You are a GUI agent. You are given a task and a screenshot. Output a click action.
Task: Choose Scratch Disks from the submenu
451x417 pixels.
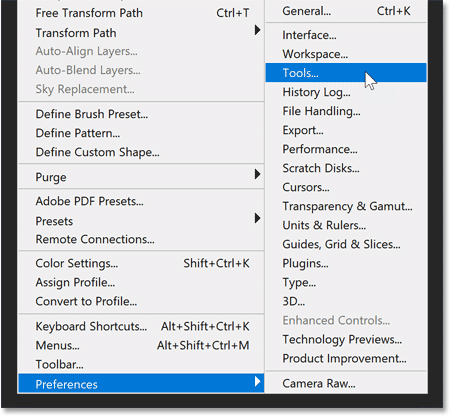coord(346,168)
